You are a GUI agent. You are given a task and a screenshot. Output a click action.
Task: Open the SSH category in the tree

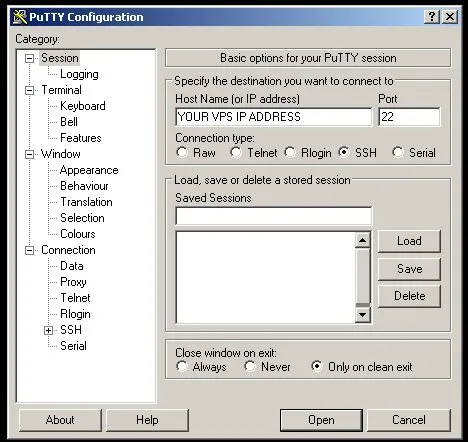click(71, 330)
